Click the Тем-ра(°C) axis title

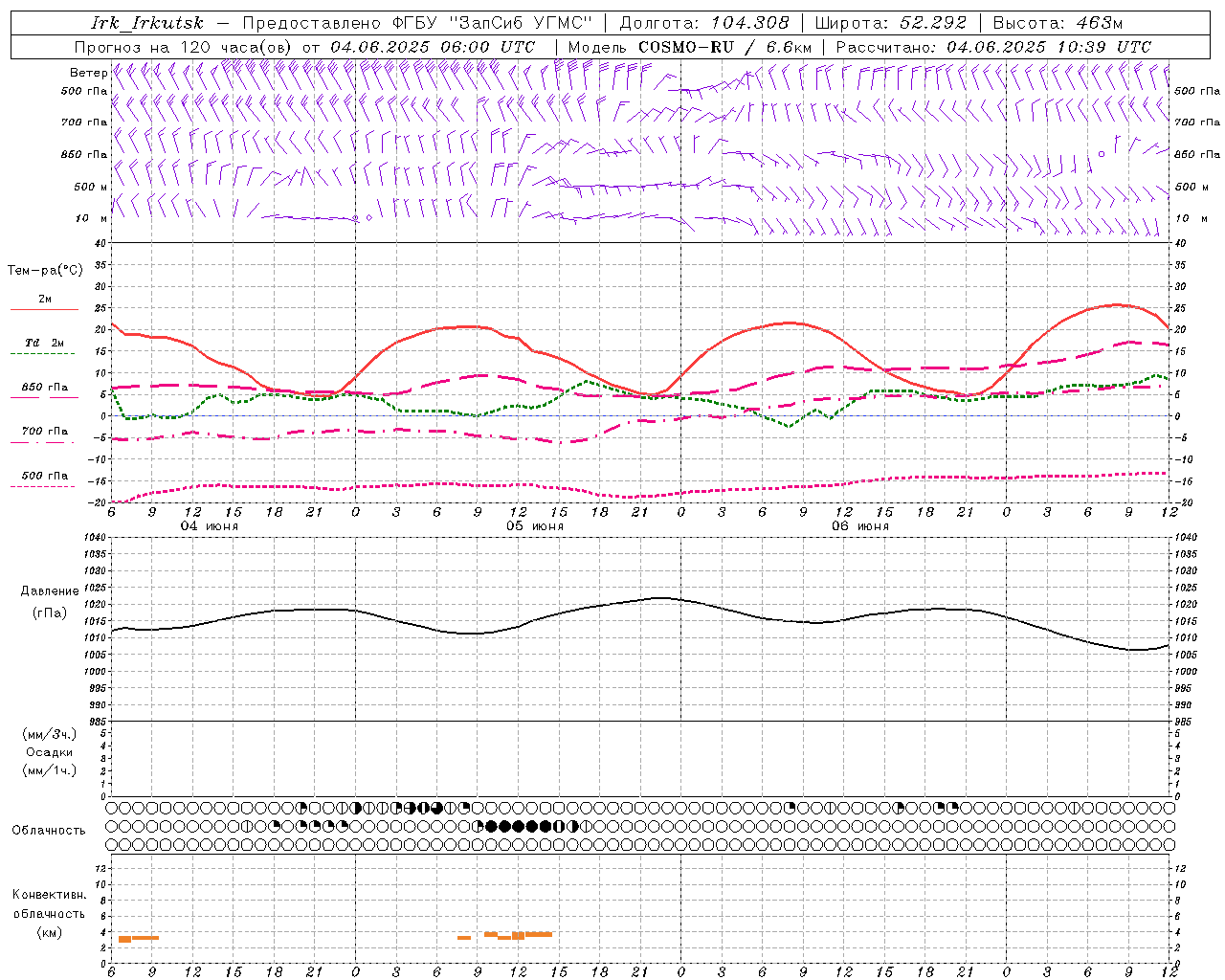(45, 271)
